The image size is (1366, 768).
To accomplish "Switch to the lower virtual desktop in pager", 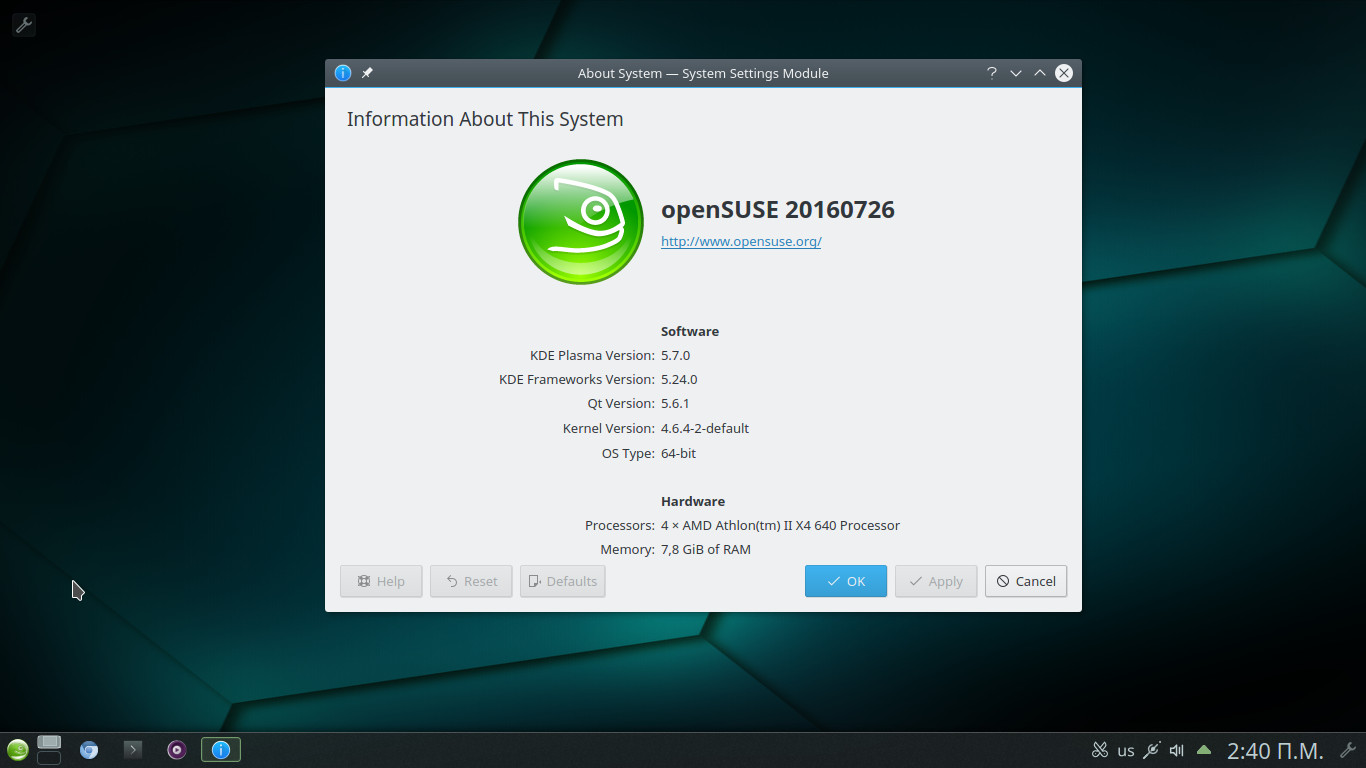I will click(x=49, y=759).
